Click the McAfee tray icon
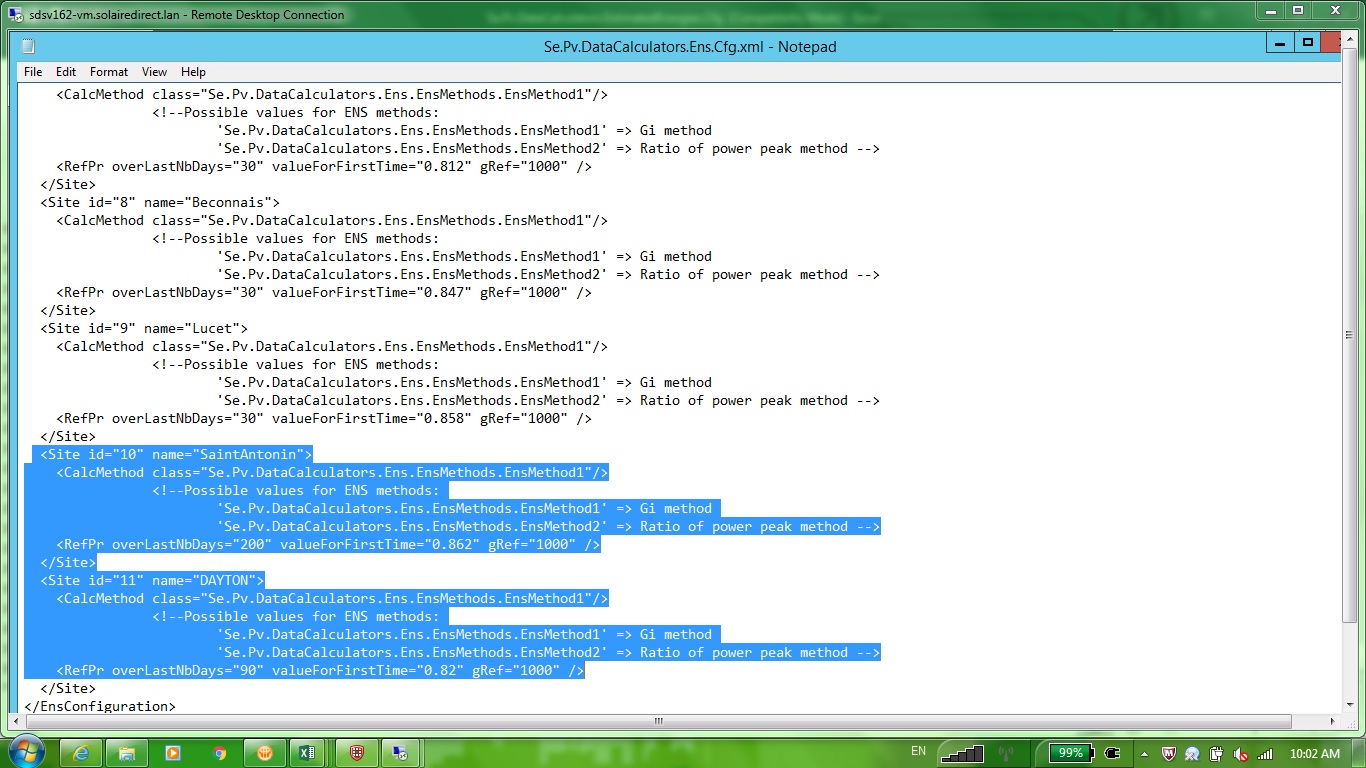 (1168, 753)
